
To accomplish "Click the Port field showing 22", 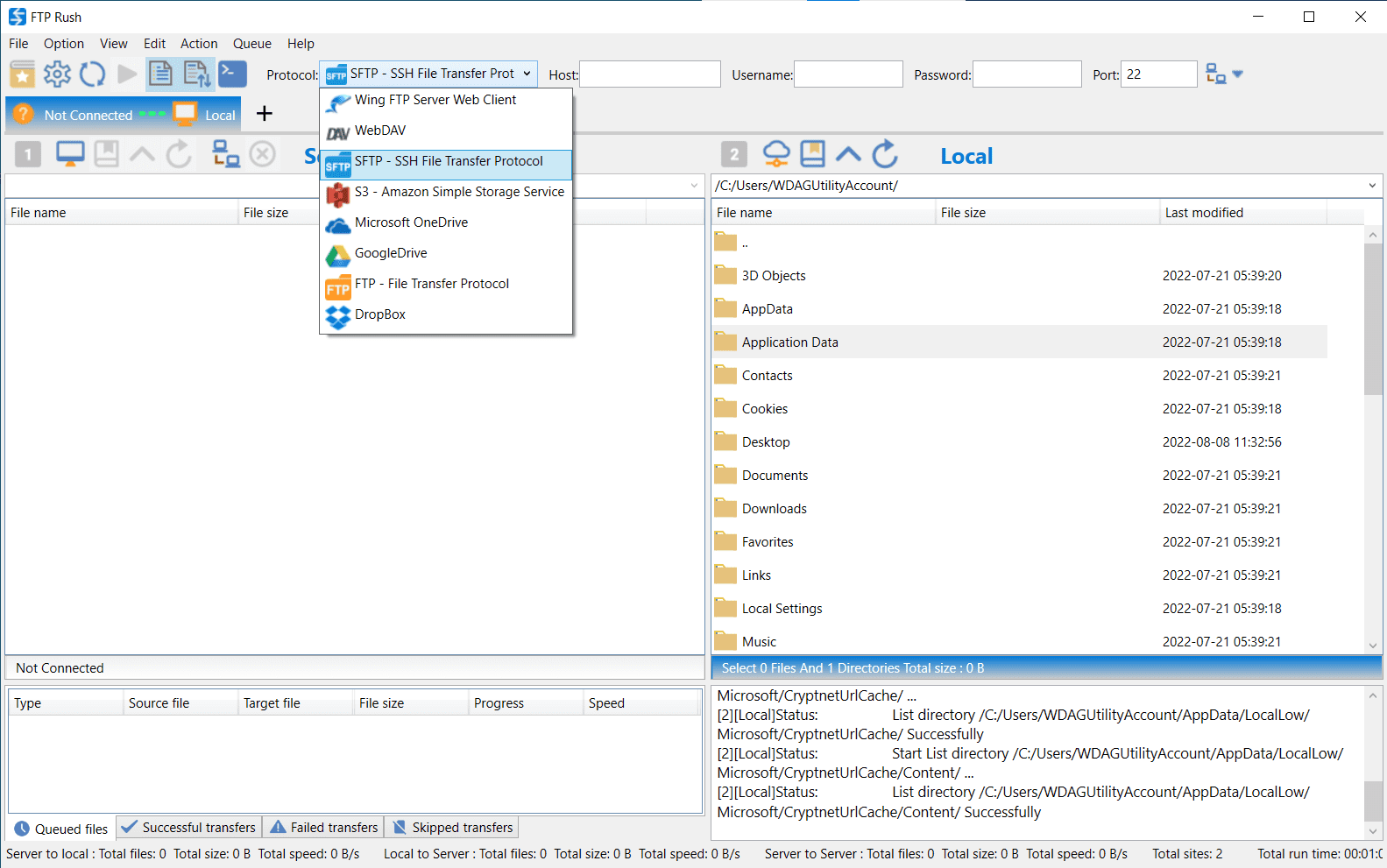I will click(x=1159, y=74).
